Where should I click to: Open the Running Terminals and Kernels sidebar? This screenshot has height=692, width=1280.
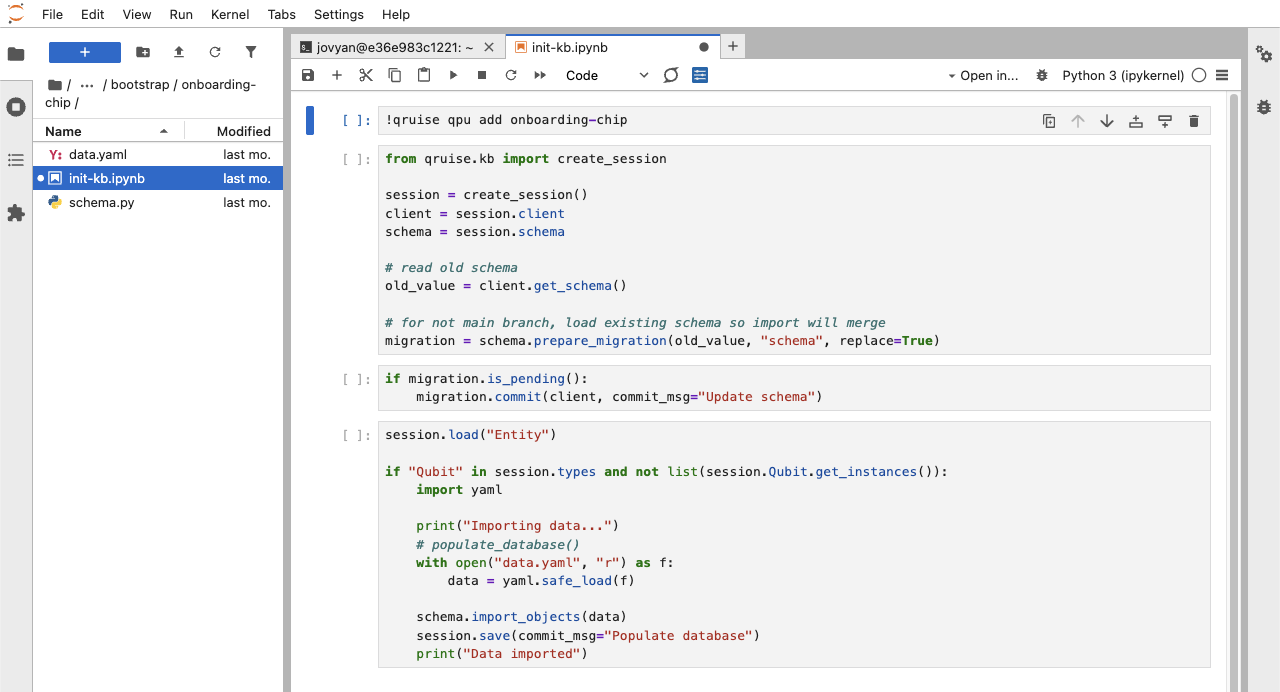[x=16, y=107]
